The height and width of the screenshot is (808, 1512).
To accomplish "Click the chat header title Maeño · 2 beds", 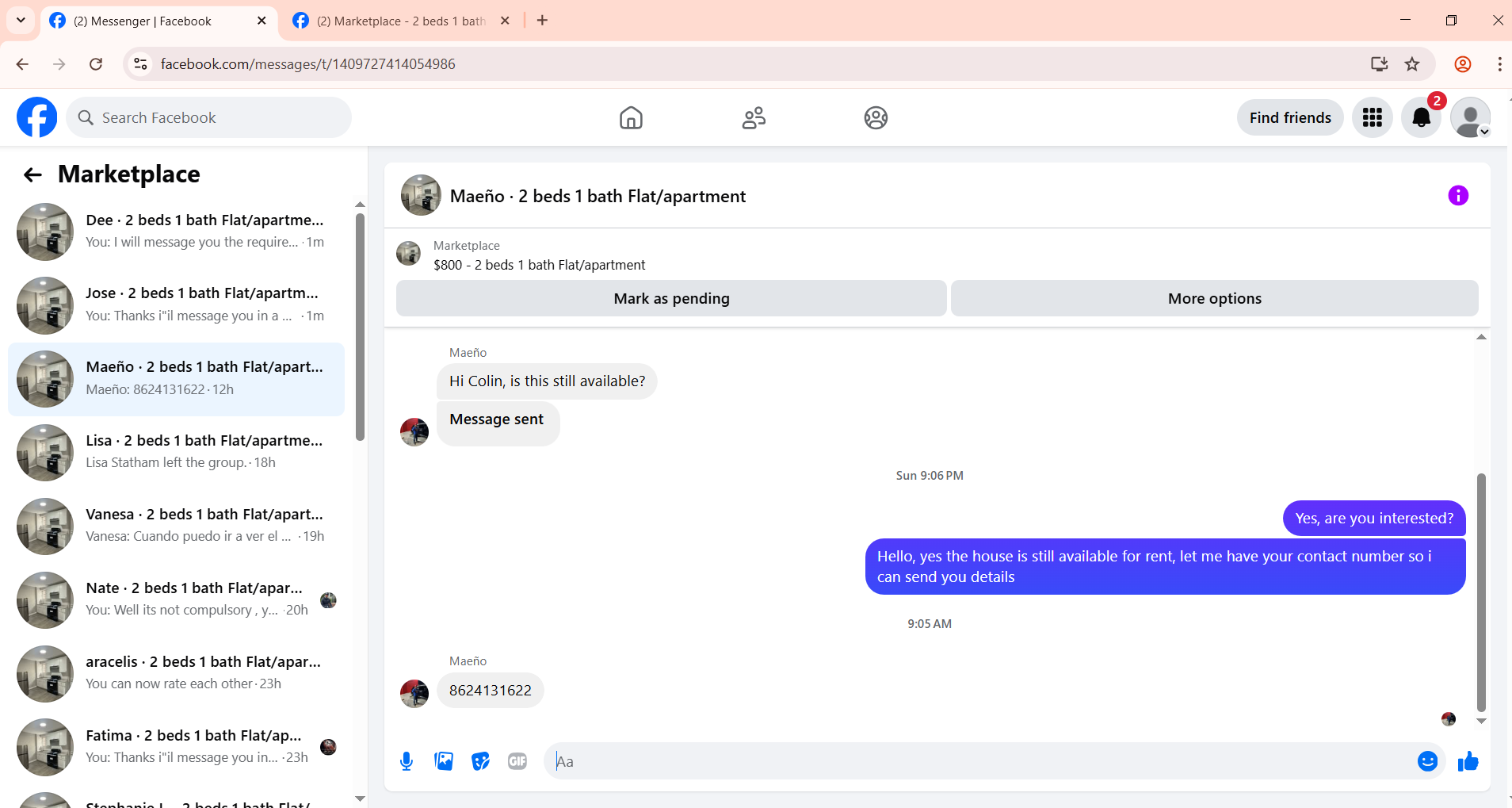I will click(x=598, y=196).
